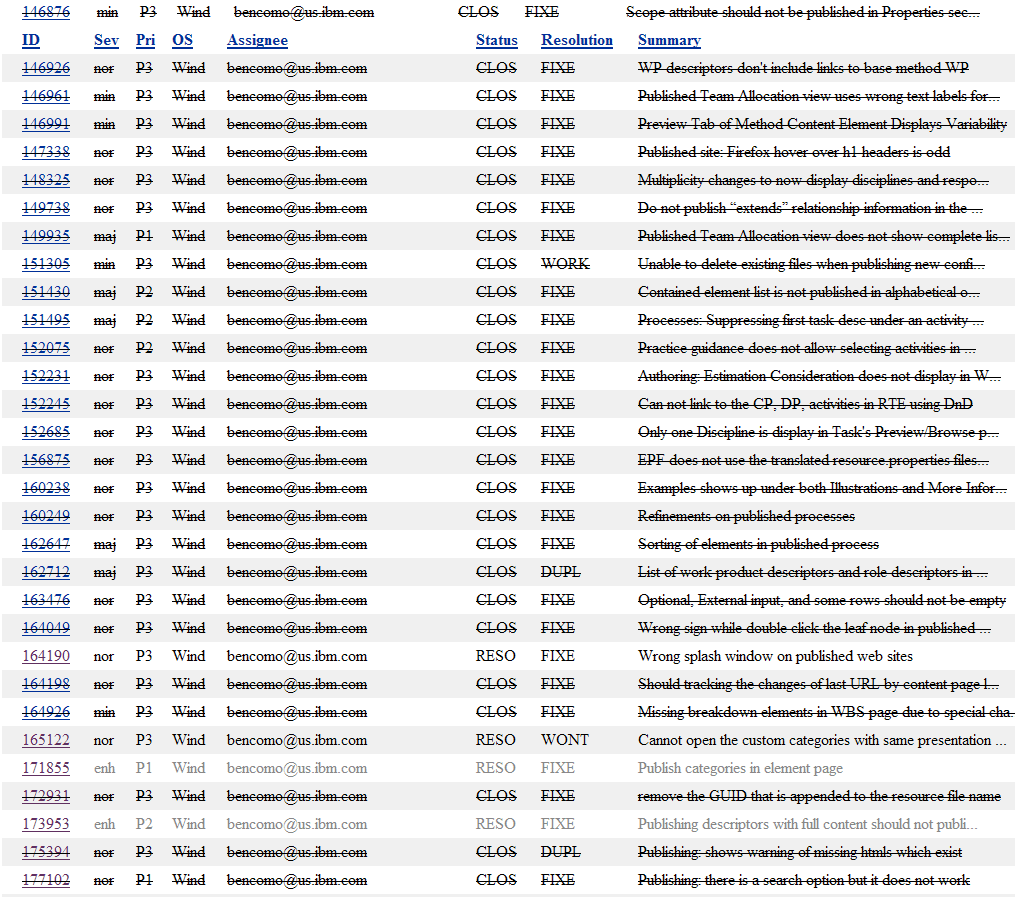Viewport: 1015px width, 897px height.
Task: Open bug 160238
Action: click(x=46, y=488)
